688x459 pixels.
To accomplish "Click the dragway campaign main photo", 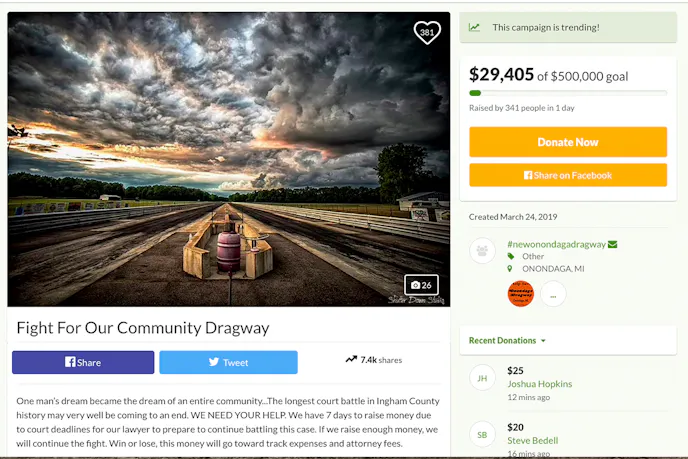I will click(x=228, y=158).
